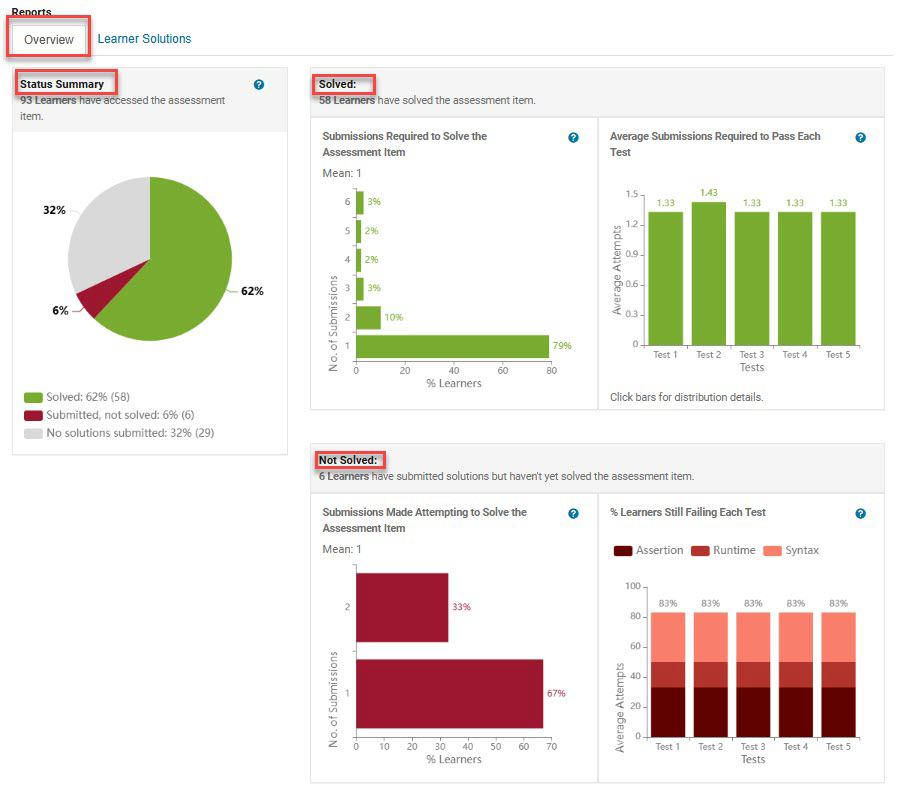This screenshot has width=898, height=789.
Task: Click '93 Learners' text in Status Summary
Action: click(48, 100)
